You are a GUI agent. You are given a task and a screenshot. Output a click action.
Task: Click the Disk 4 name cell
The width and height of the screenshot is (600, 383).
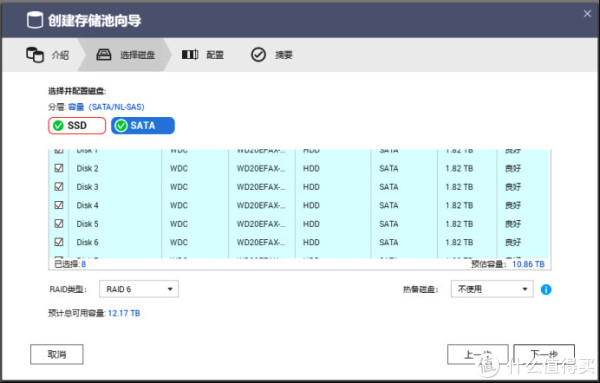click(x=87, y=205)
